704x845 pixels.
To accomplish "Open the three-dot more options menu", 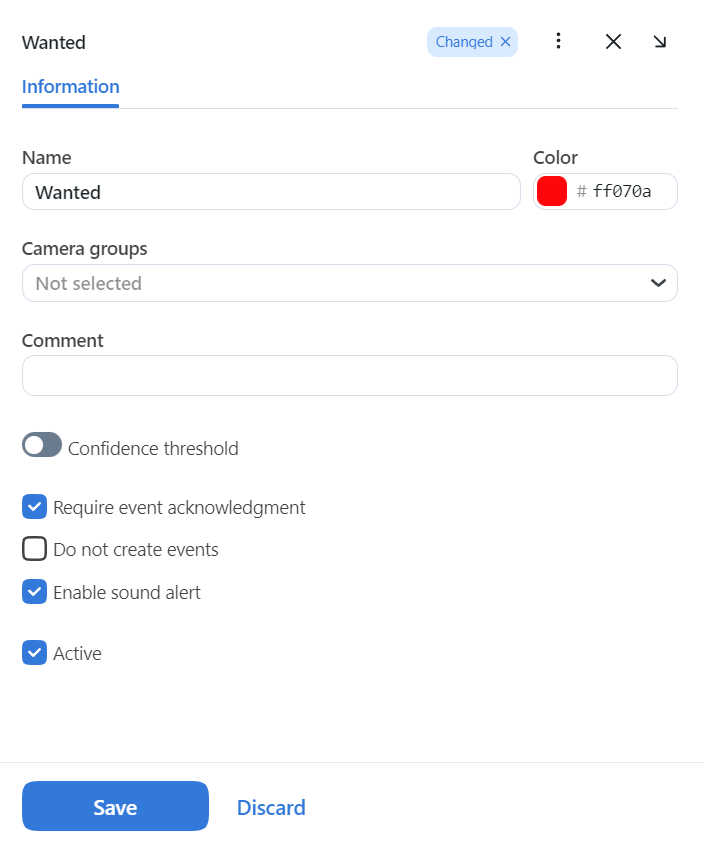I will (x=558, y=41).
